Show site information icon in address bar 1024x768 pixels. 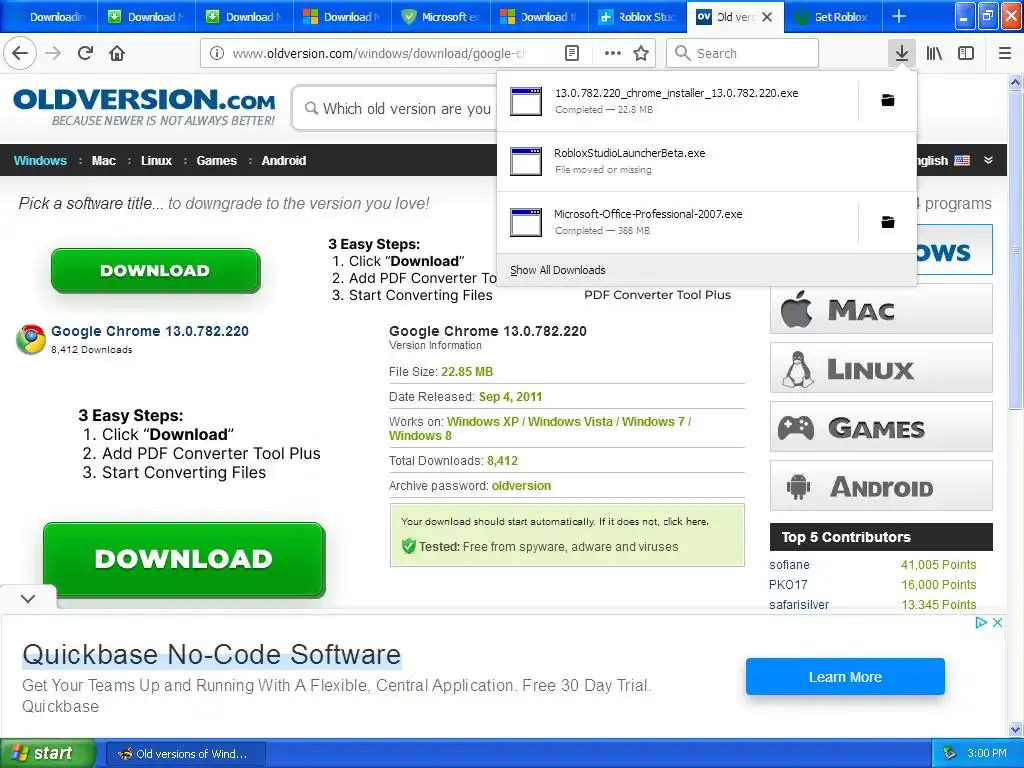[x=217, y=53]
